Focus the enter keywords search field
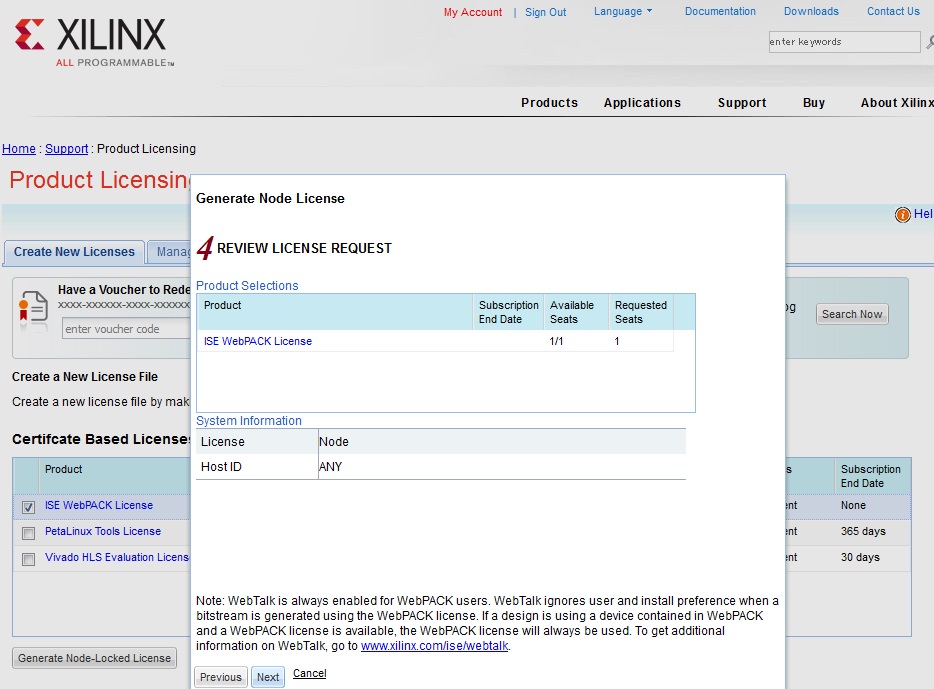Screen dimensions: 934x689 844,42
